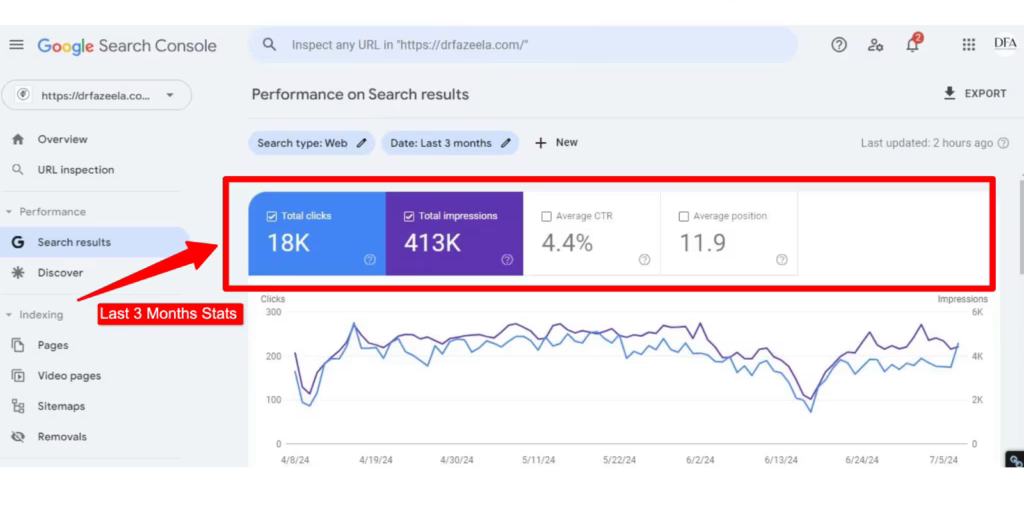Click the Sitemaps icon
The height and width of the screenshot is (509, 1024).
[x=18, y=406]
